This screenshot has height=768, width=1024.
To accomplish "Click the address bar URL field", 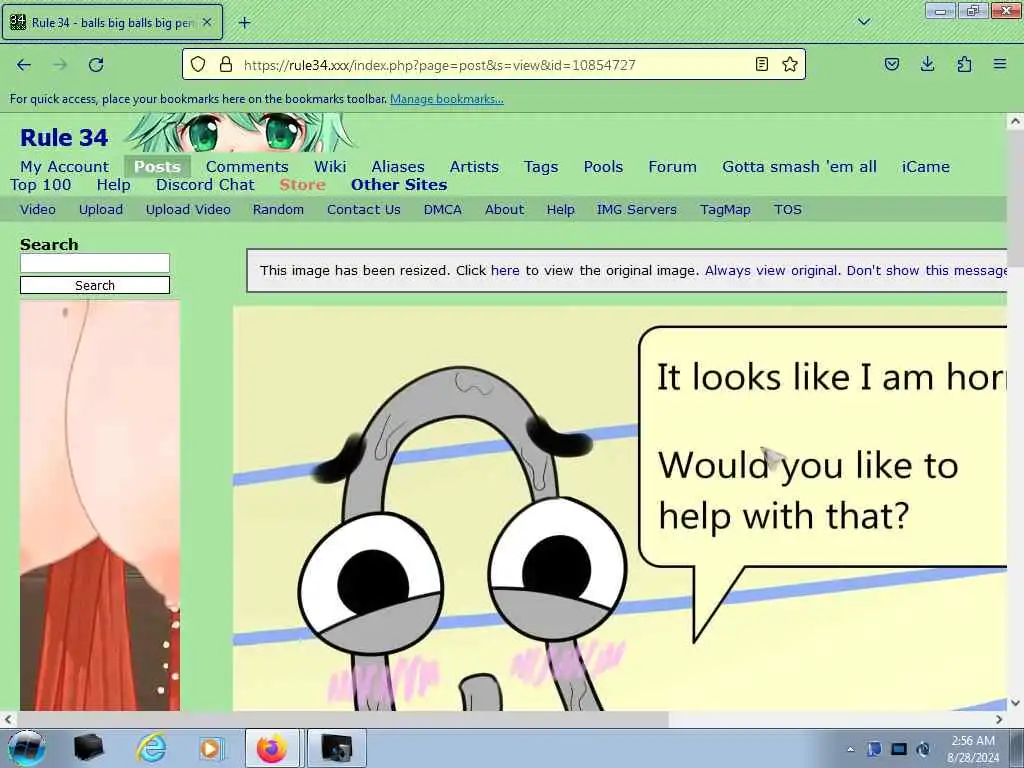I will pyautogui.click(x=493, y=65).
